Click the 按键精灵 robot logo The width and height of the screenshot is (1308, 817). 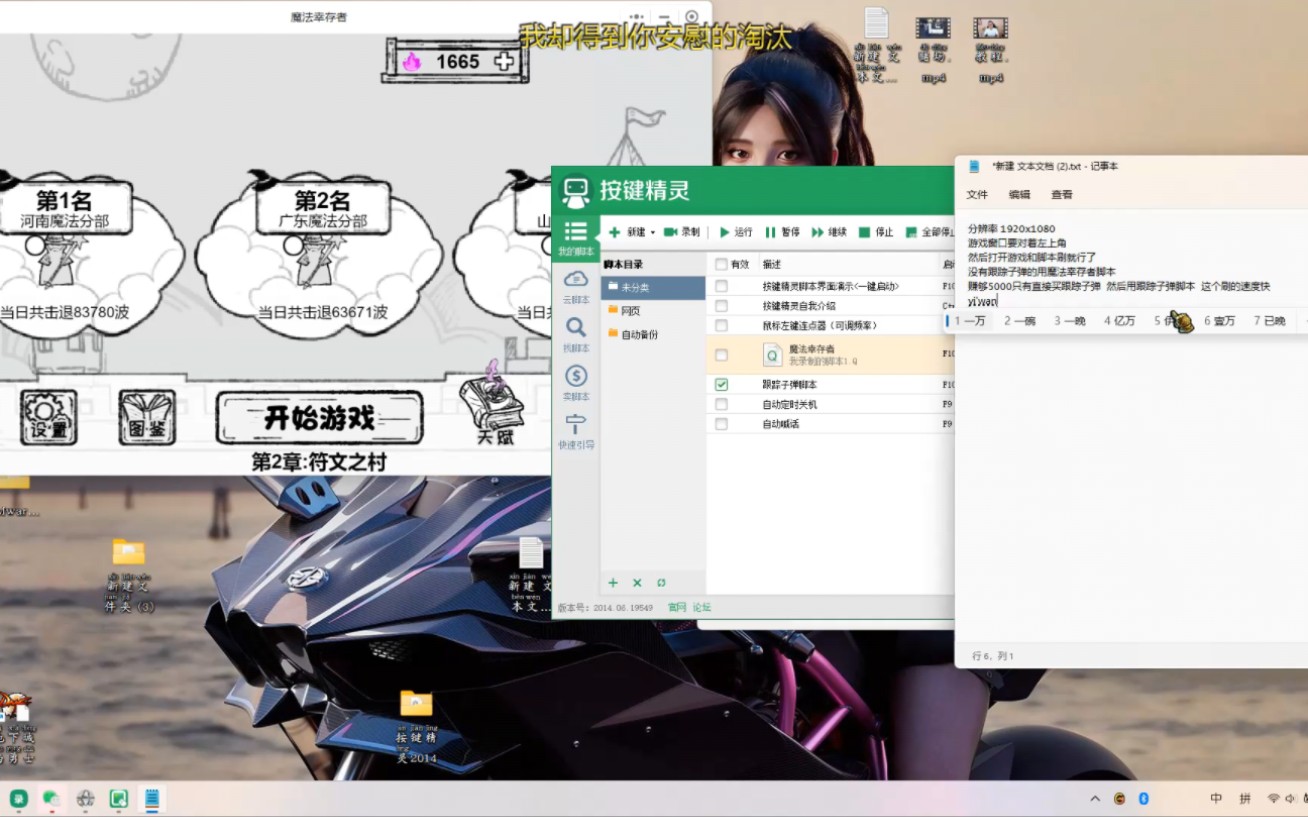click(x=575, y=191)
